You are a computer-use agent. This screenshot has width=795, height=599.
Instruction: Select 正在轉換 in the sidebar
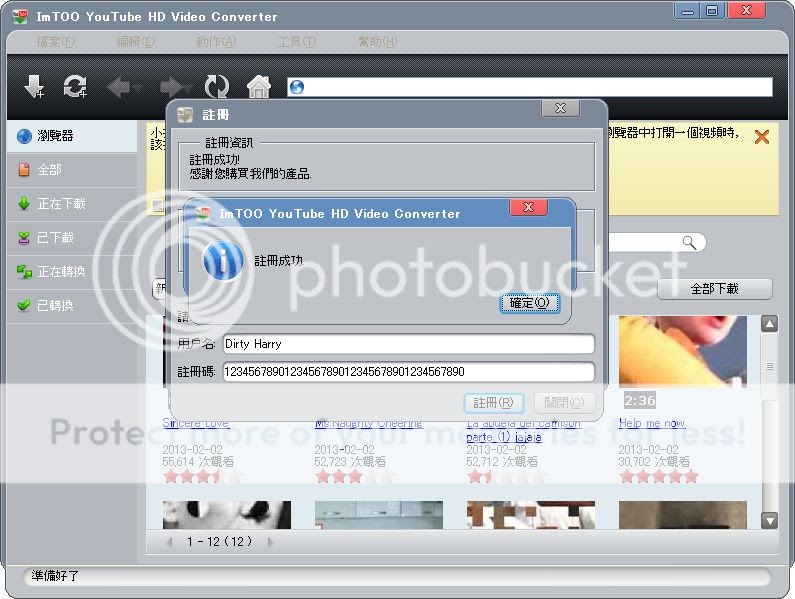tap(72, 272)
